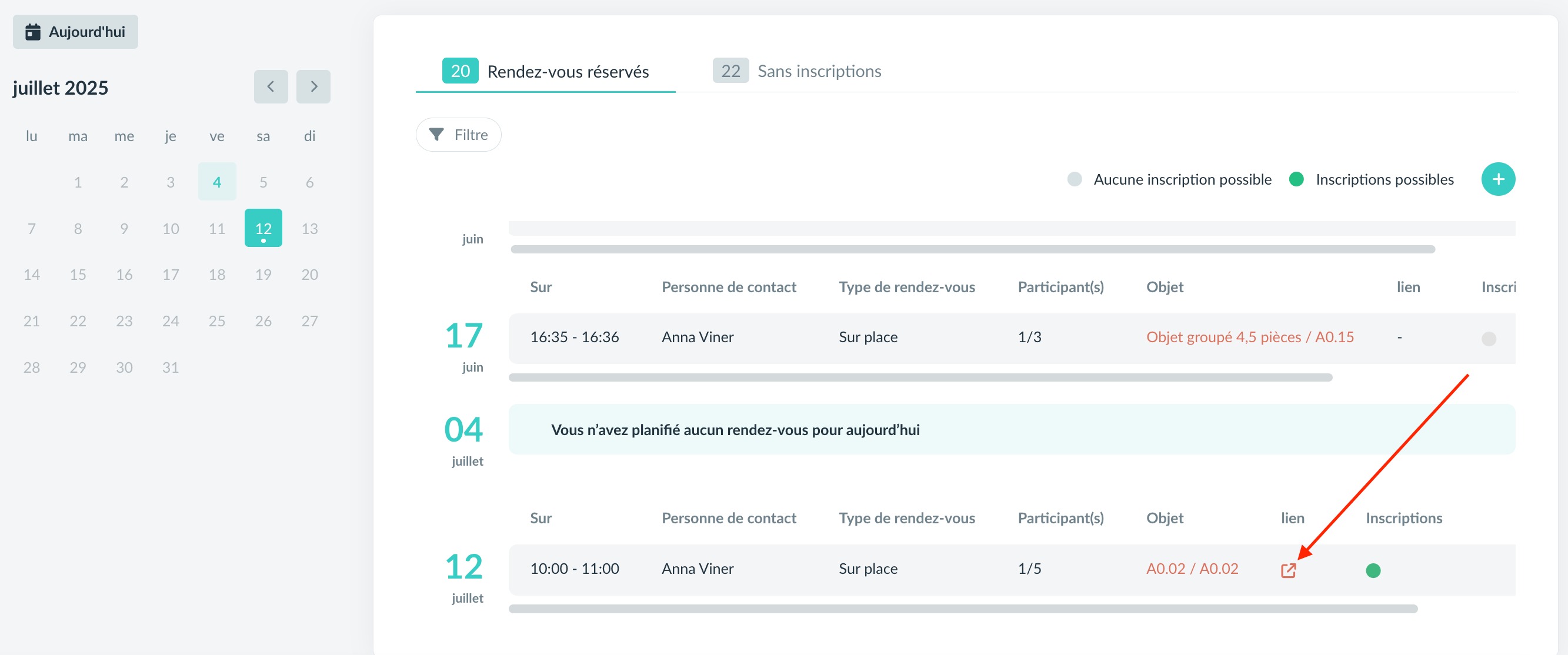Switch to Sans inscriptions tab
The width and height of the screenshot is (1568, 655).
(798, 71)
